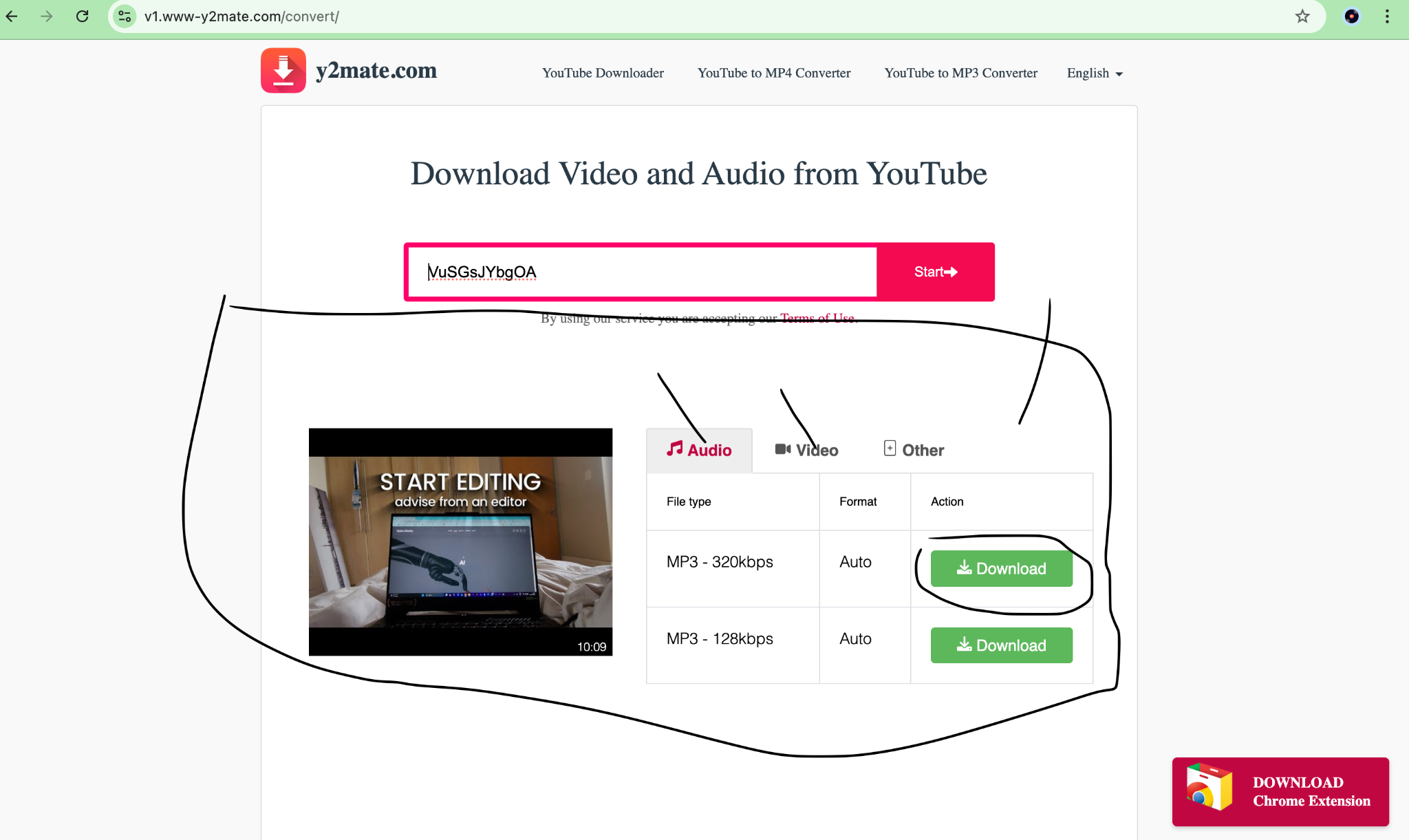This screenshot has width=1409, height=840.
Task: Click the 10:09 duration label on thumbnail
Action: tap(592, 647)
